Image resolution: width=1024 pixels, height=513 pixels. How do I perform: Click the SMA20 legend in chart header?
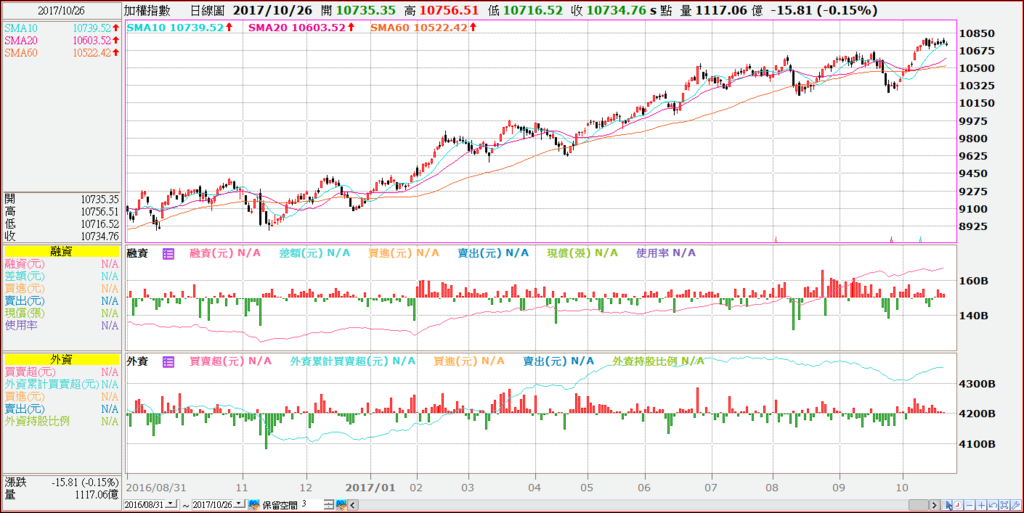302,27
